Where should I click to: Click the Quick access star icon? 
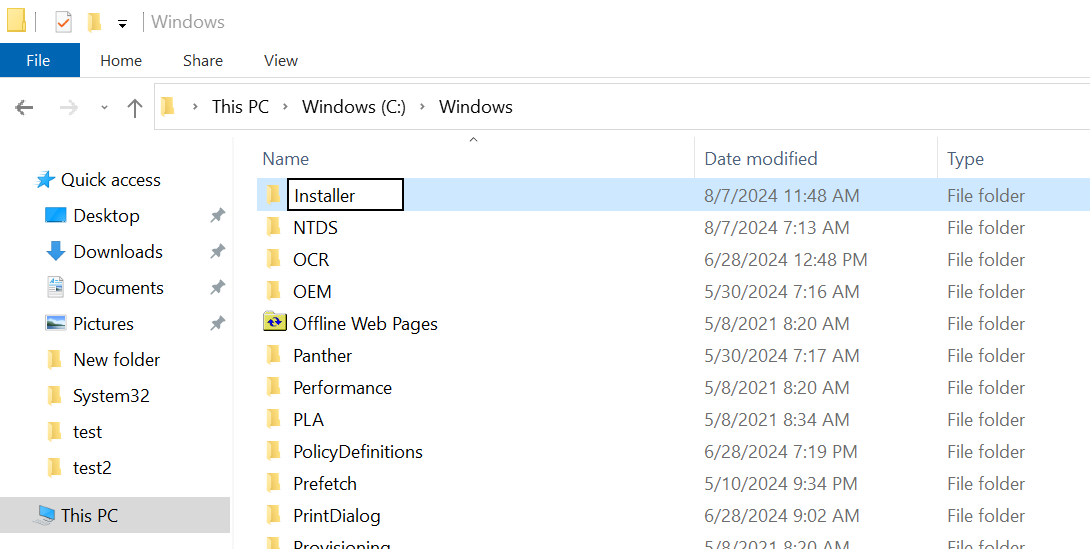(45, 180)
